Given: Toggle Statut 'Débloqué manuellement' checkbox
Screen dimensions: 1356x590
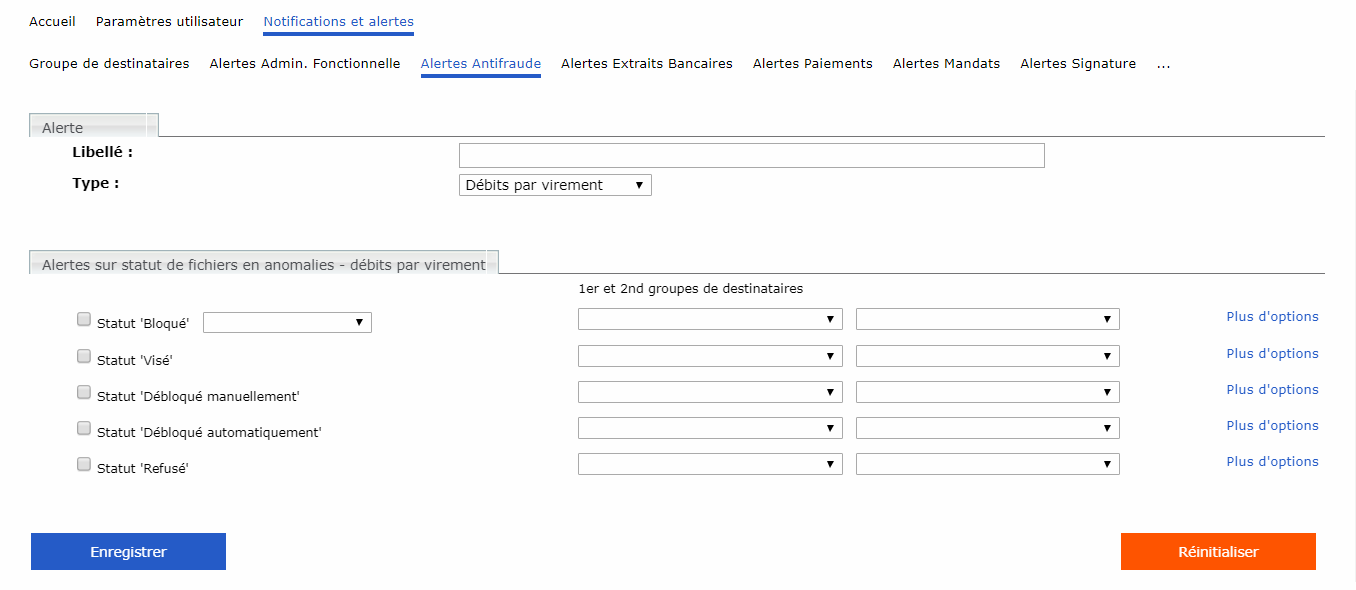Looking at the screenshot, I should (x=84, y=392).
